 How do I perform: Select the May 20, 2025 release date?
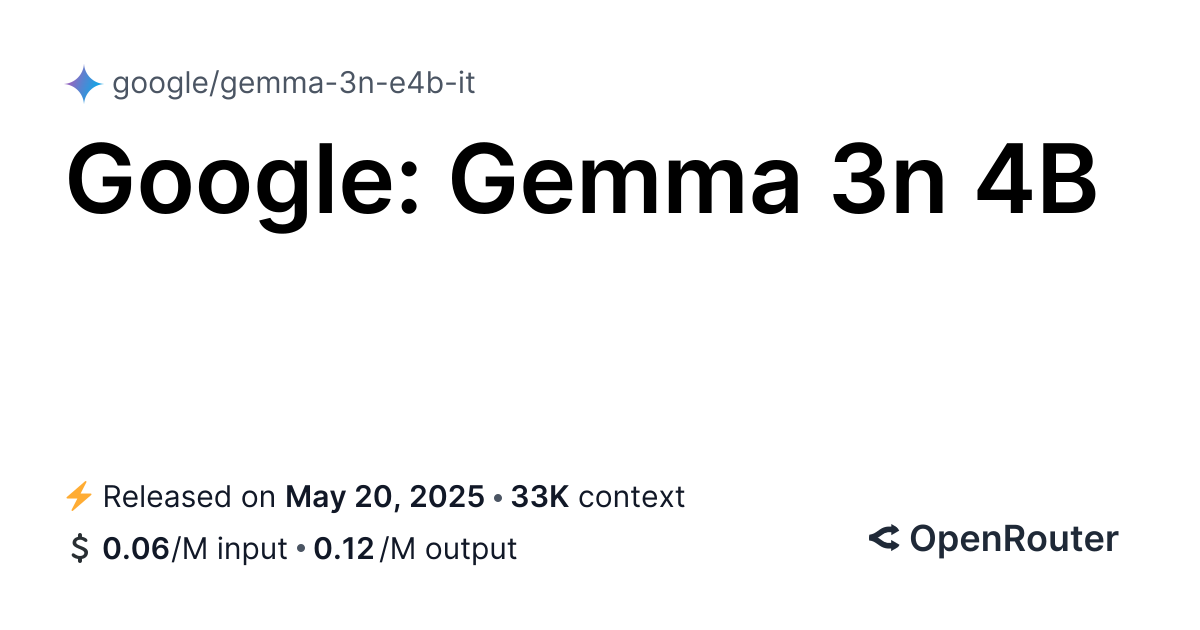(x=385, y=496)
